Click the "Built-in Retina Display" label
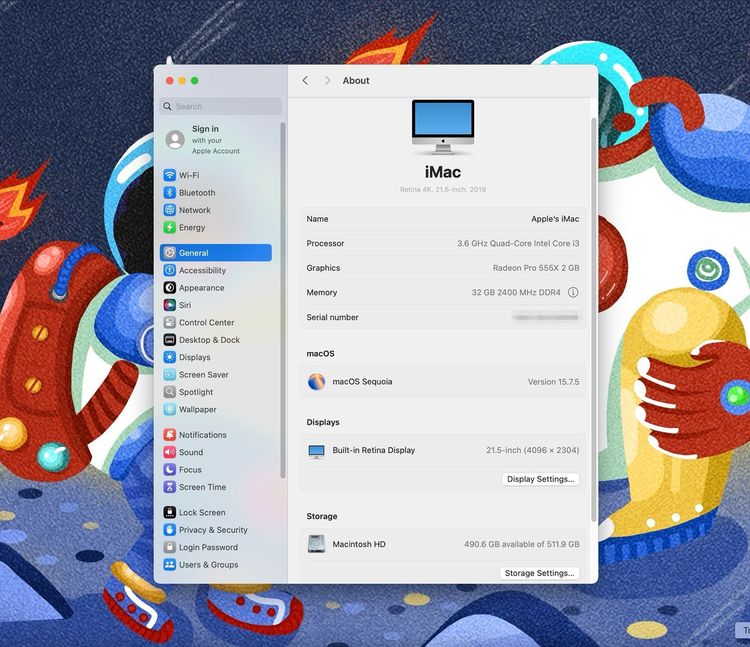This screenshot has height=647, width=750. [x=374, y=450]
